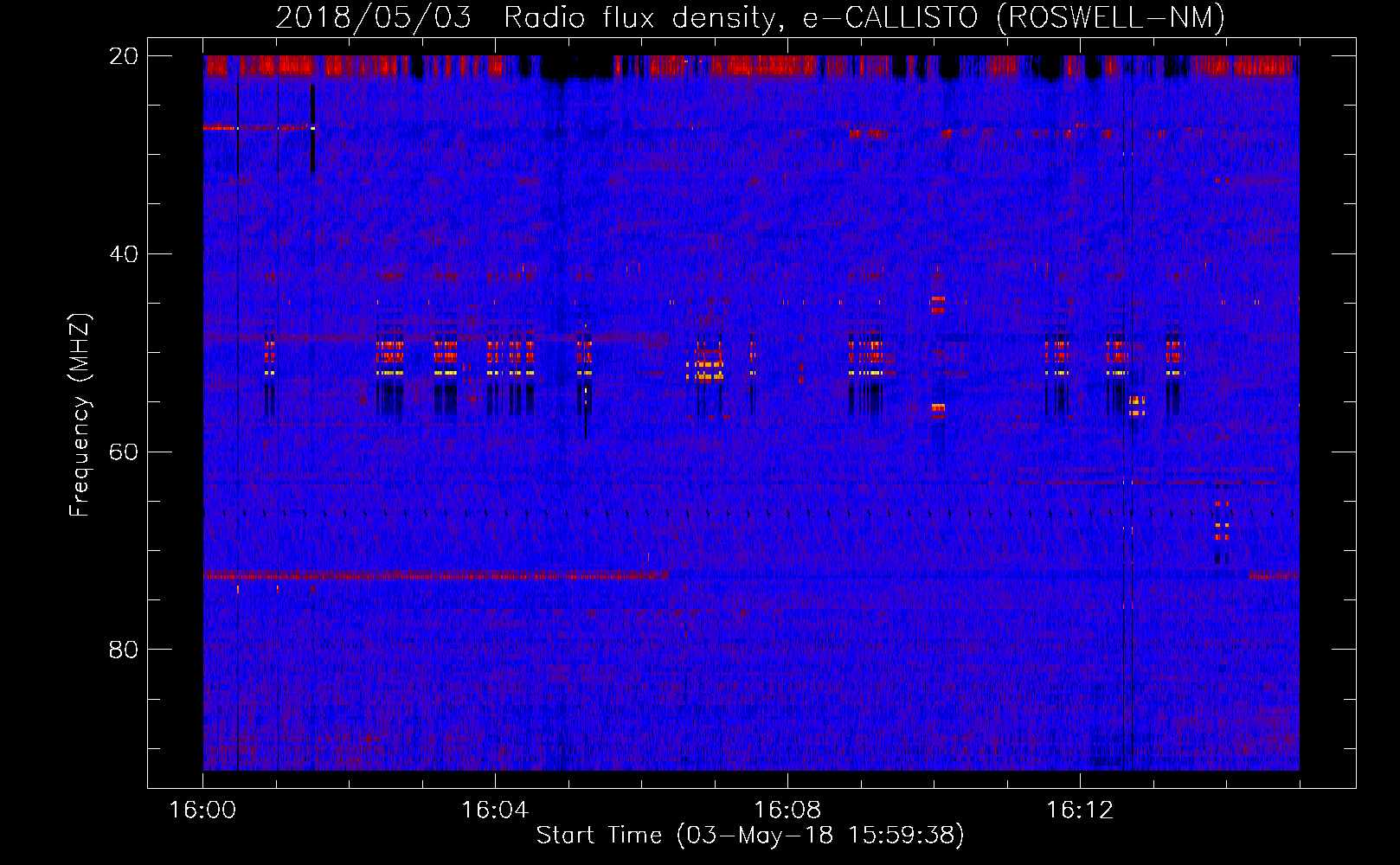Click the "80" frequency tick label
Image resolution: width=1400 pixels, height=865 pixels.
[124, 650]
